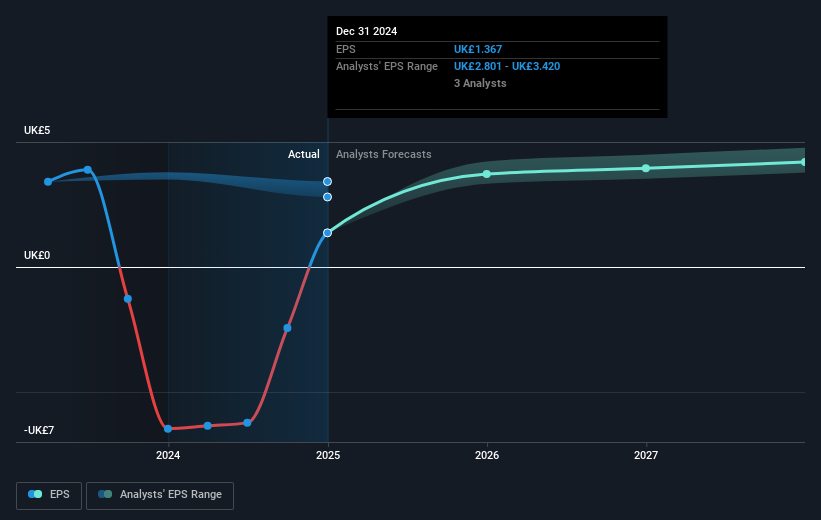Viewport: 821px width, 520px height.
Task: Click the final forecast point at chart's right edge
Action: click(804, 162)
